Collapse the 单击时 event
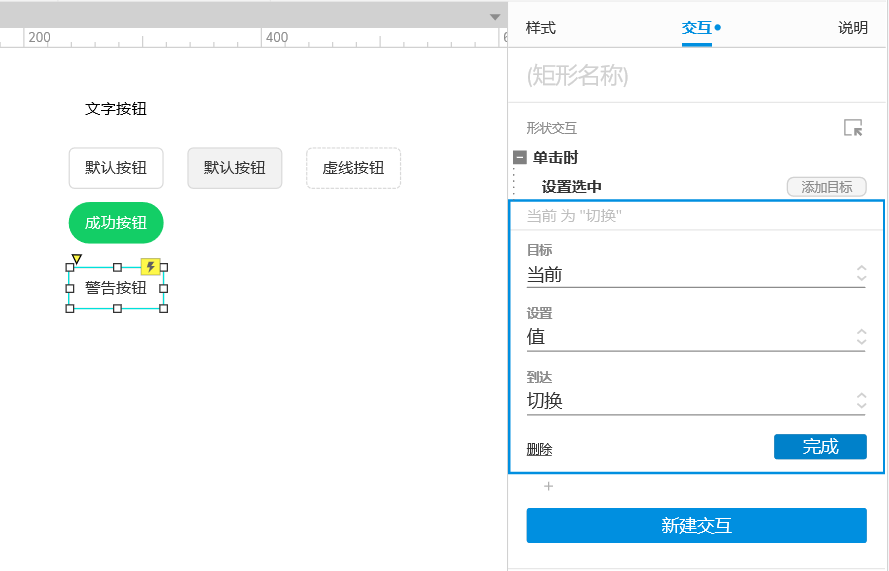This screenshot has width=889, height=571. click(520, 157)
